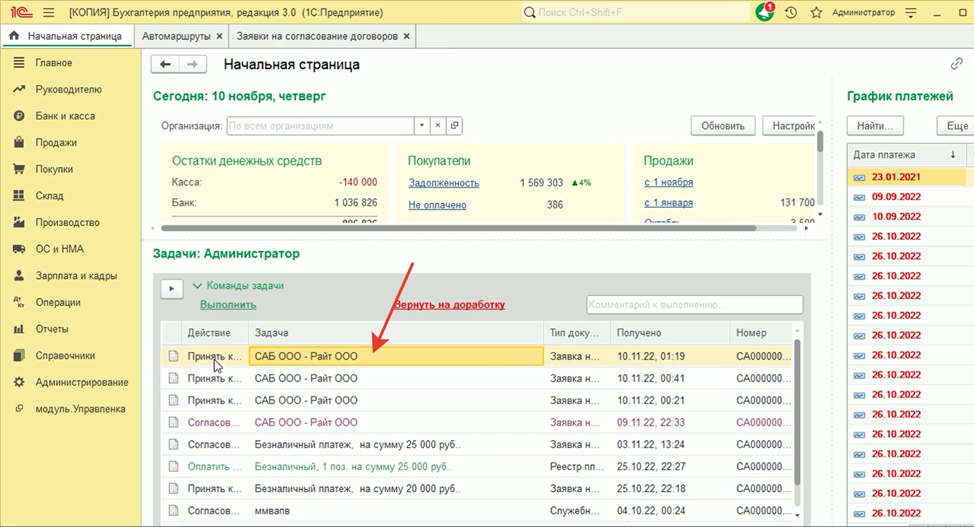Open the Руководителю sidebar section
The image size is (974, 527).
tap(70, 89)
